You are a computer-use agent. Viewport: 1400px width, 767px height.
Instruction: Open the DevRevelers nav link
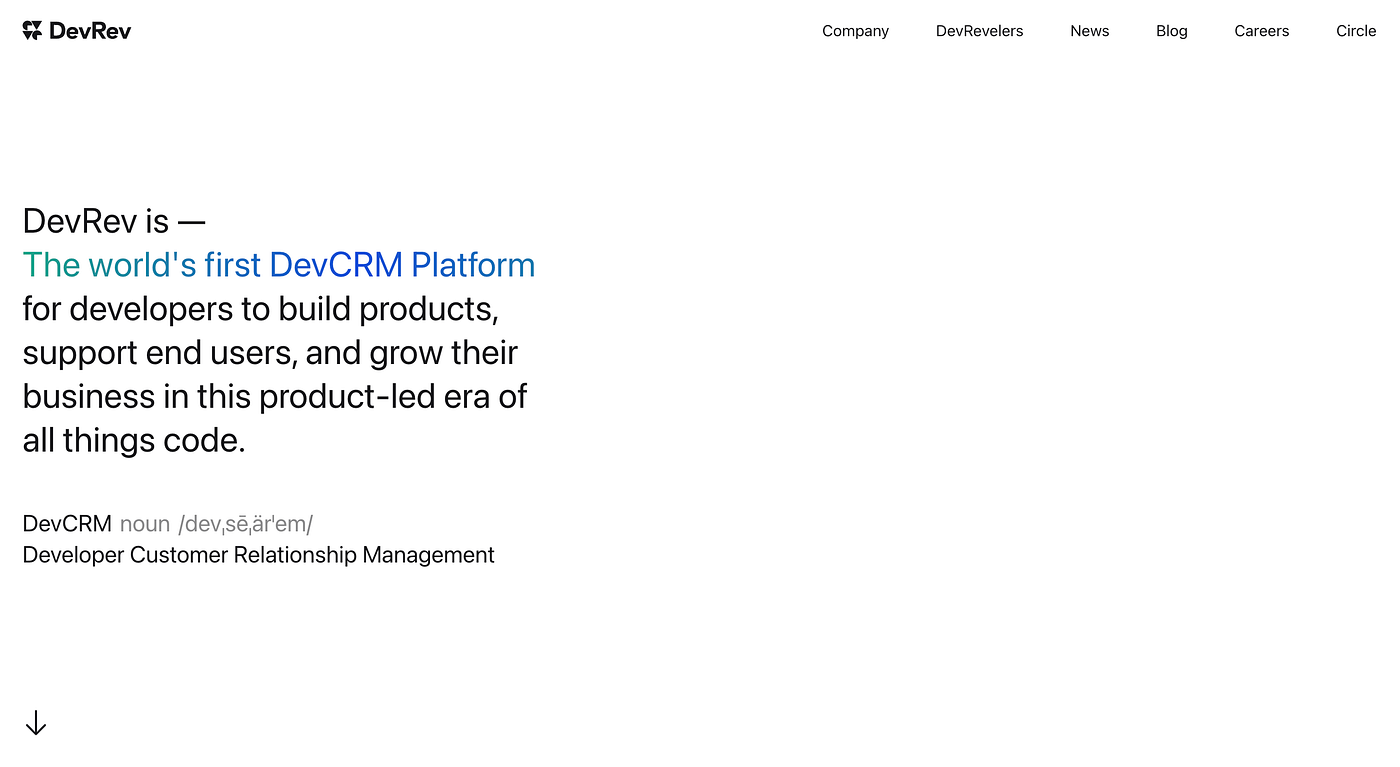click(979, 31)
